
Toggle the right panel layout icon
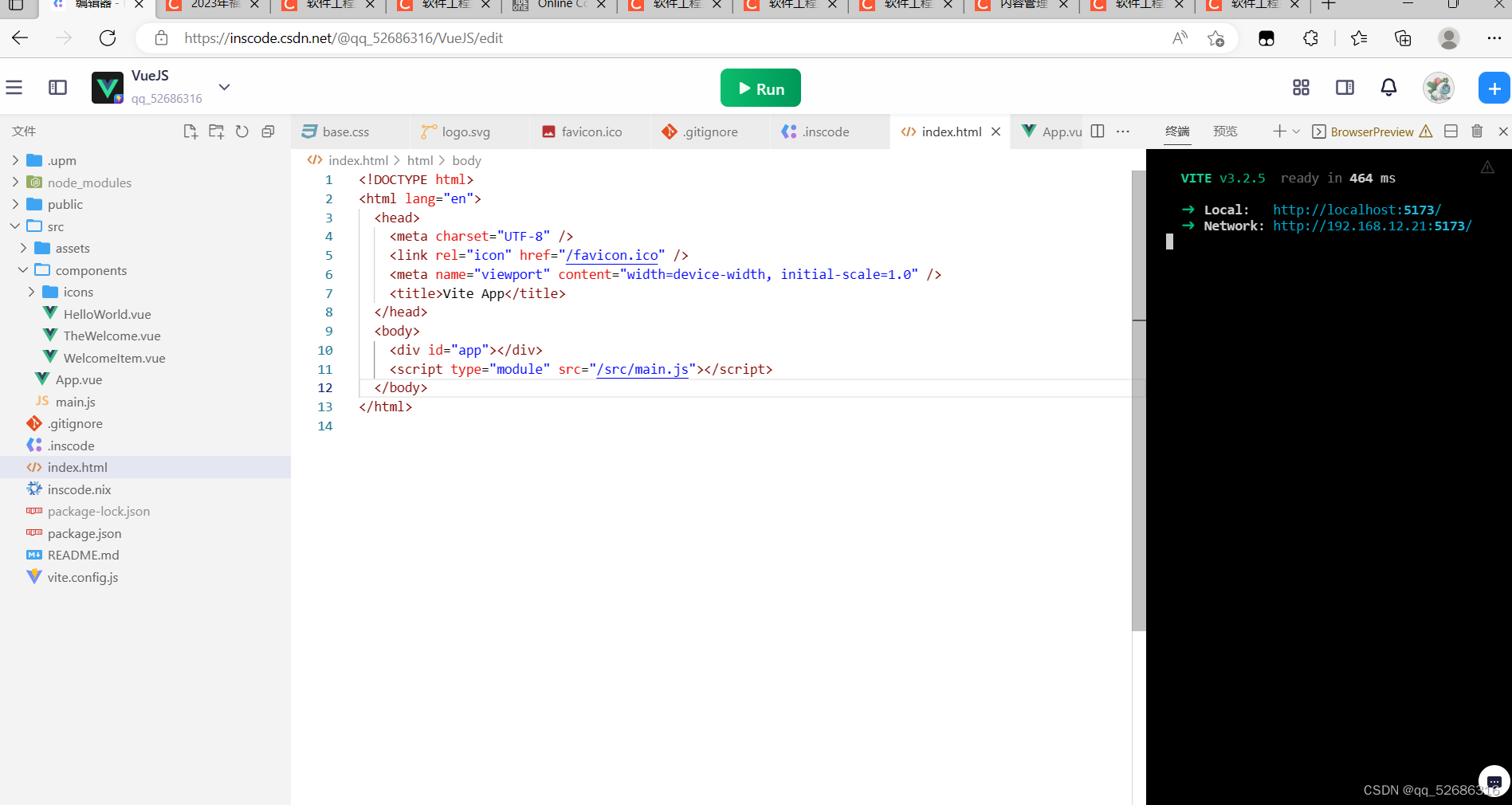tap(1345, 88)
